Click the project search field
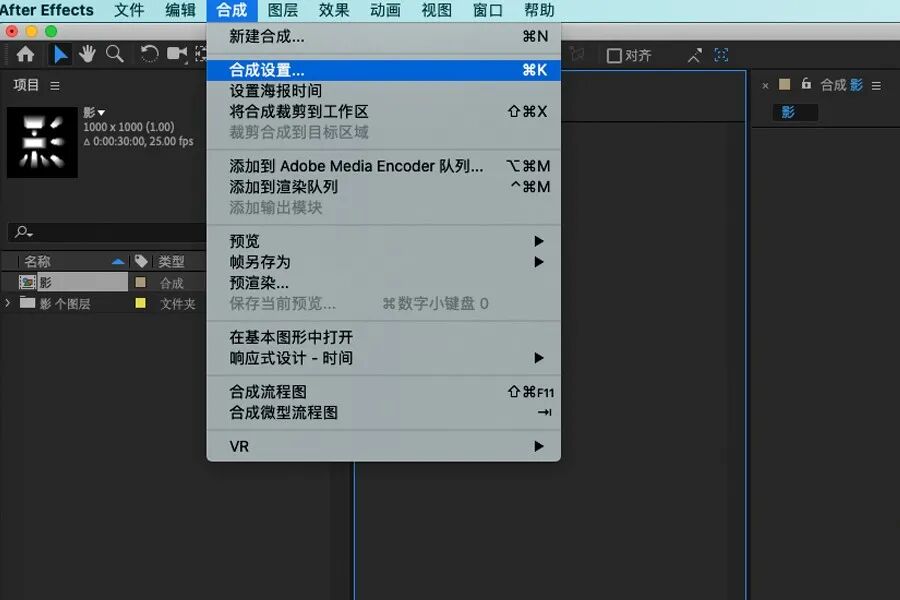The width and height of the screenshot is (900, 600). tap(107, 232)
